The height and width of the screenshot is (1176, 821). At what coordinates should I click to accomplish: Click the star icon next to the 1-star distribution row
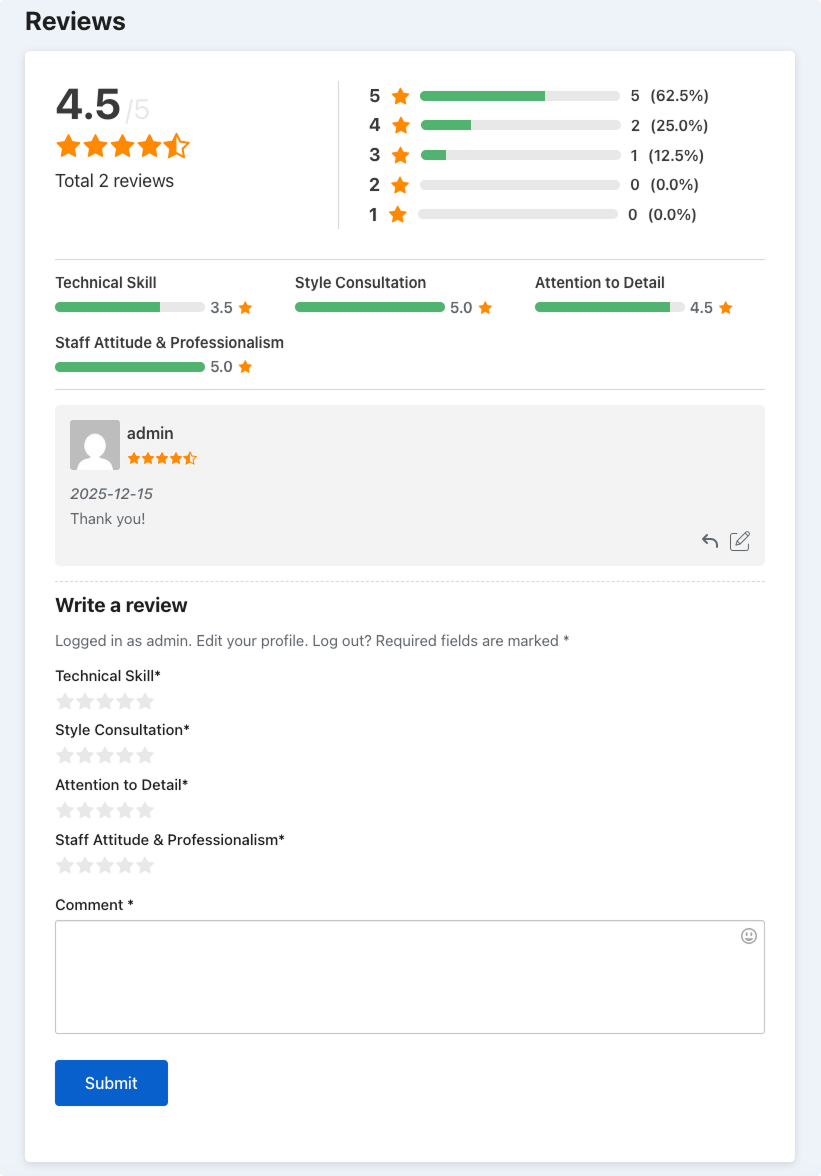pyautogui.click(x=399, y=214)
